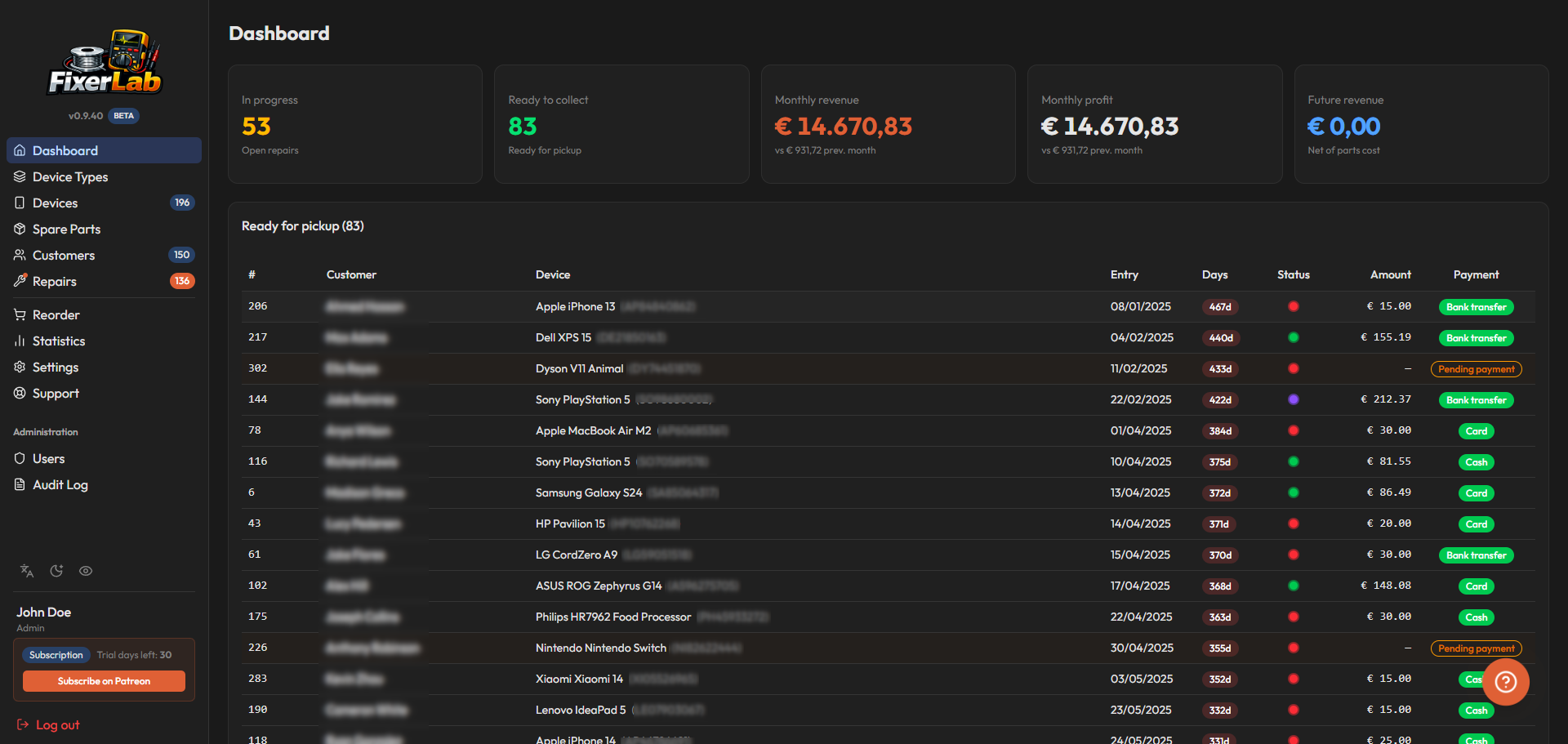Click the purple status dot in row 144
Viewport: 1568px width, 744px height.
click(x=1294, y=399)
